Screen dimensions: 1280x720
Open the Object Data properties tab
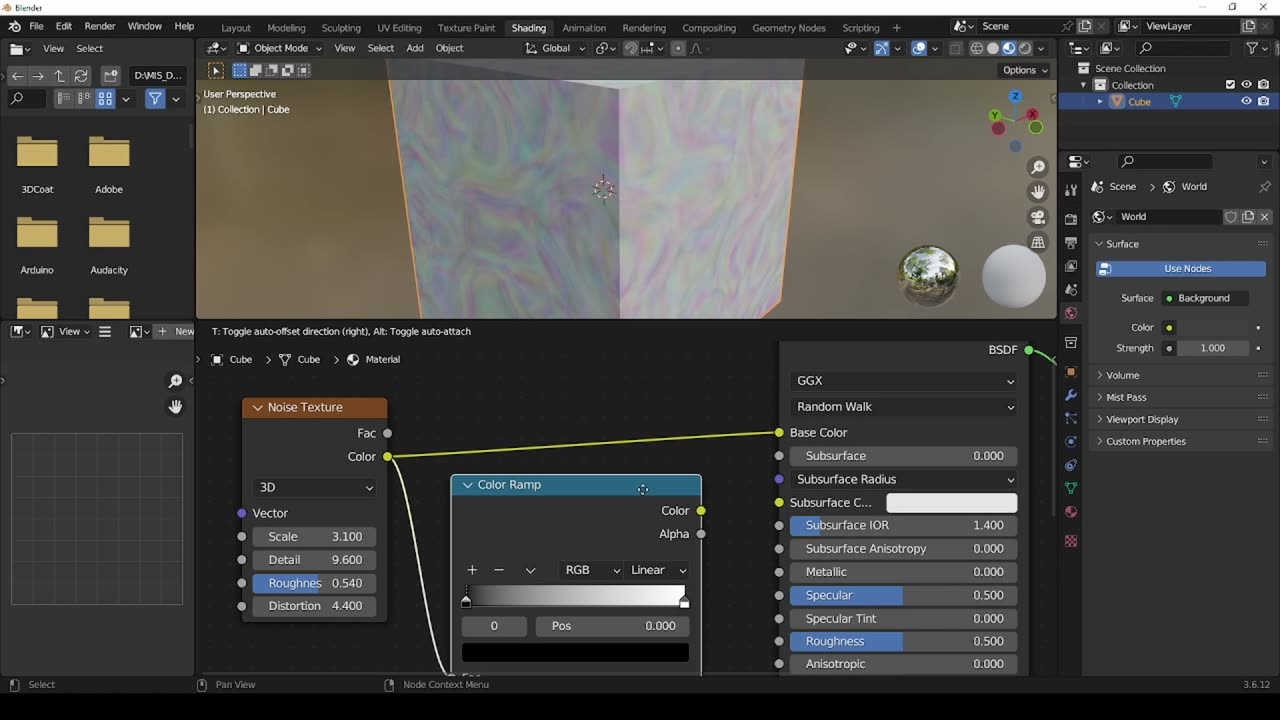tap(1071, 488)
